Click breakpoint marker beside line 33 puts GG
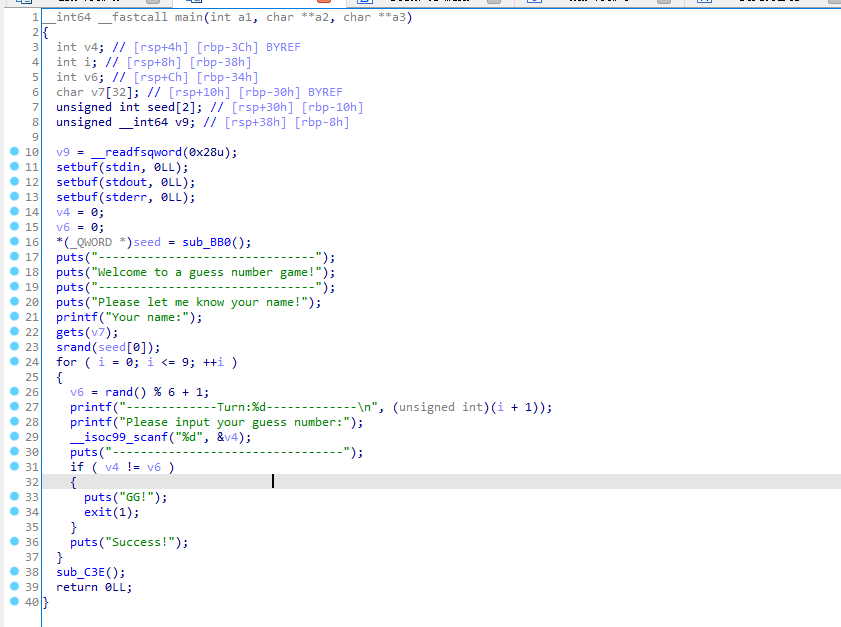This screenshot has height=627, width=841. point(14,497)
